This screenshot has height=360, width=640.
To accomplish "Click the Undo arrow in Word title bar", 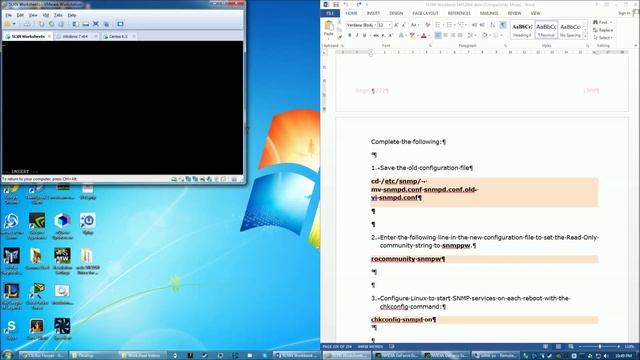I will [346, 4].
